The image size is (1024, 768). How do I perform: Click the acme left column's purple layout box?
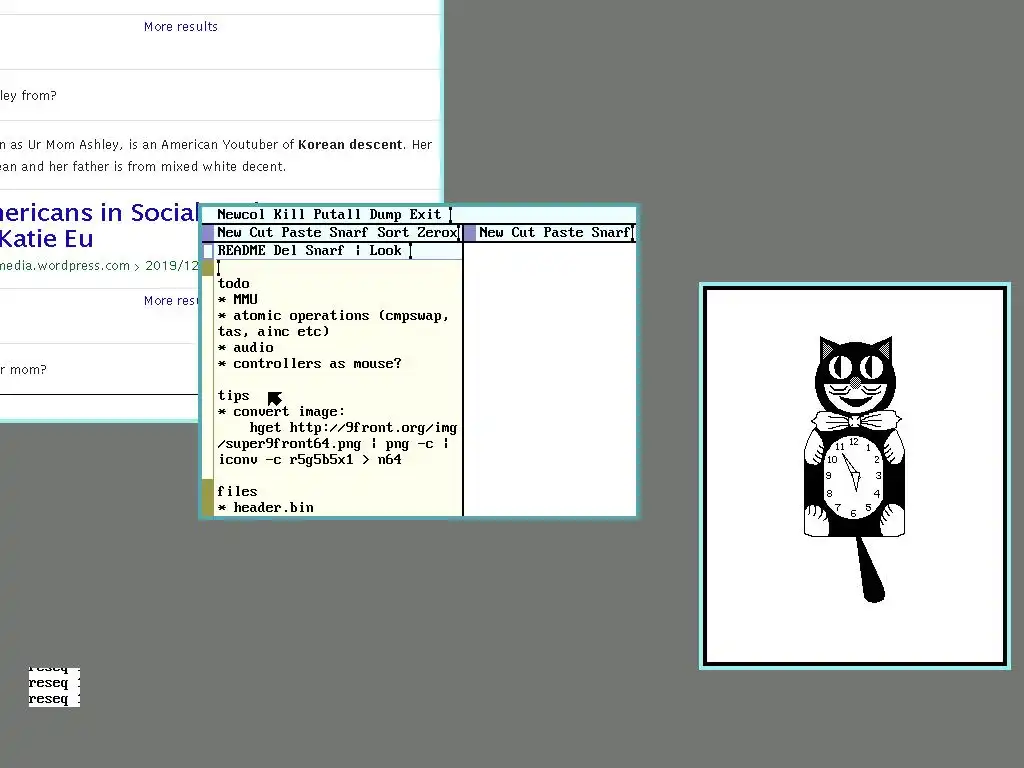(208, 232)
